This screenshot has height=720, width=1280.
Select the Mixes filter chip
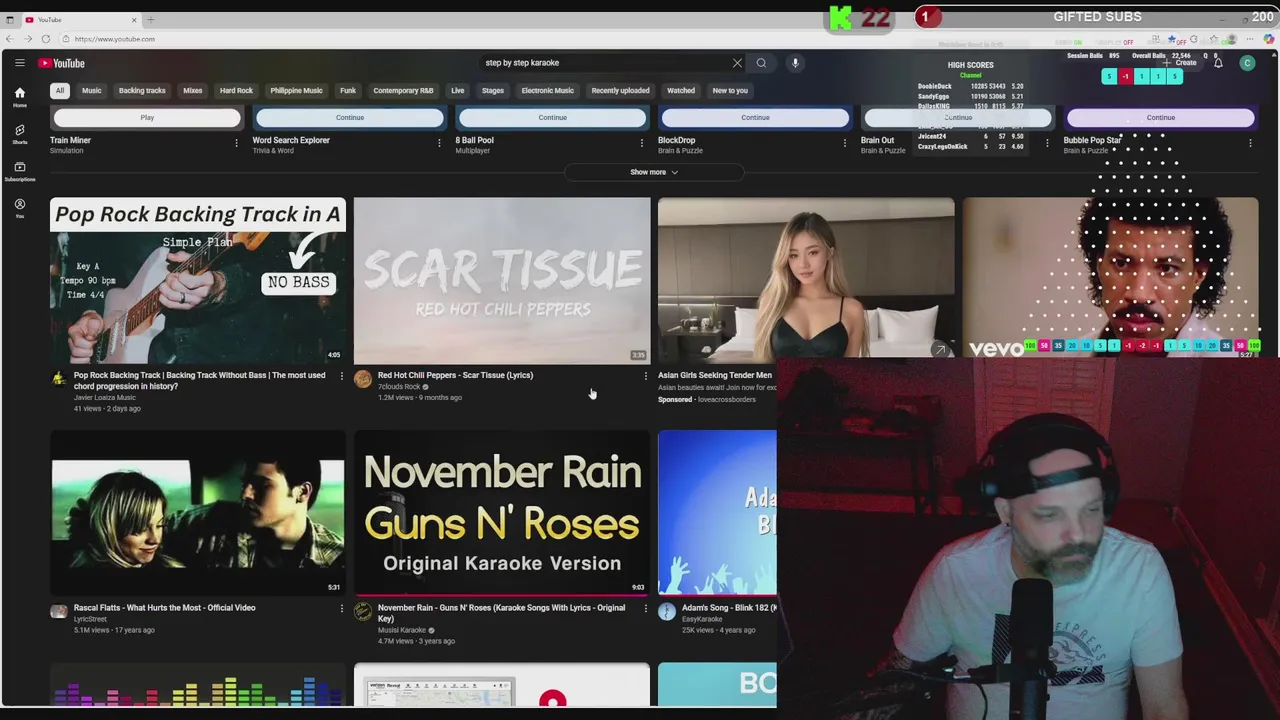click(192, 90)
